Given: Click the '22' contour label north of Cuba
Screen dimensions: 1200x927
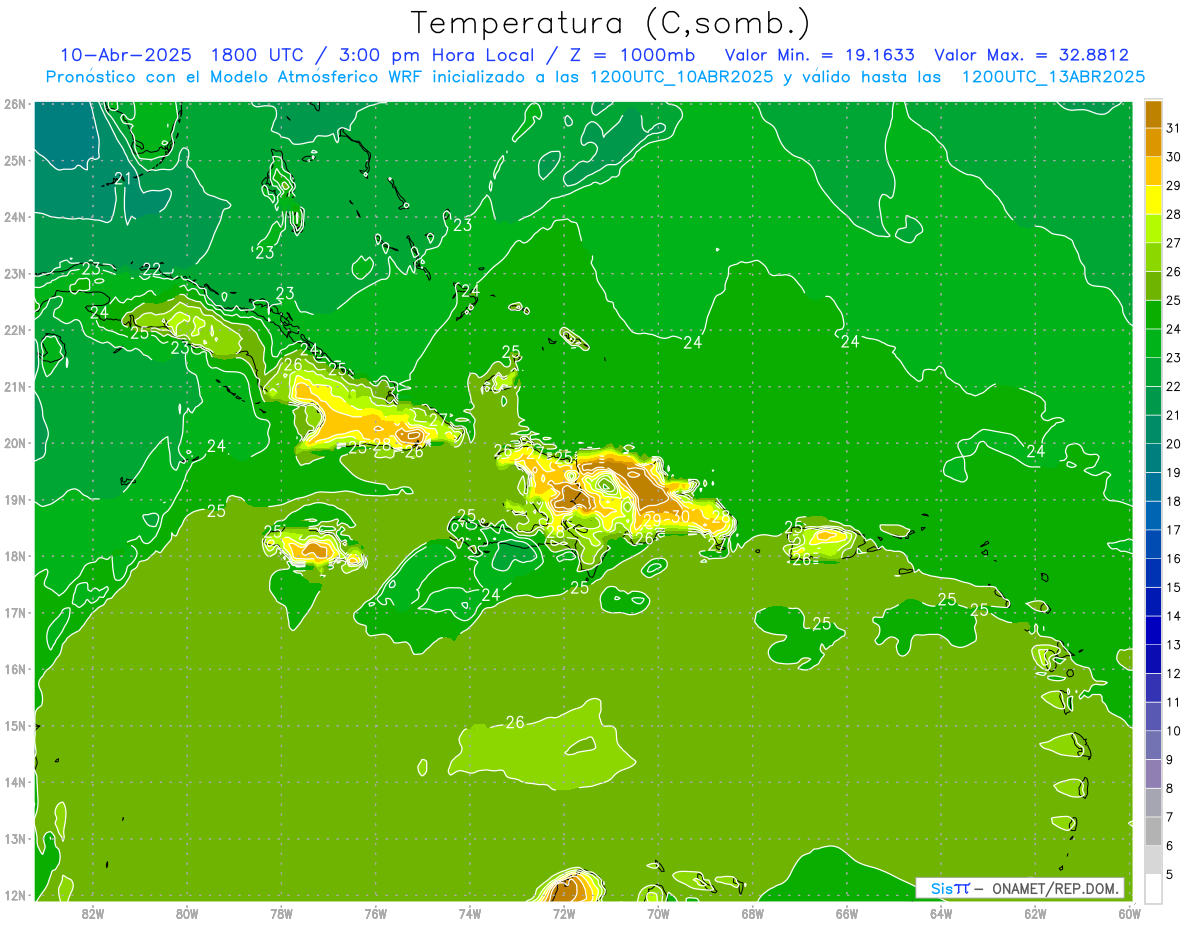Looking at the screenshot, I should click(152, 270).
